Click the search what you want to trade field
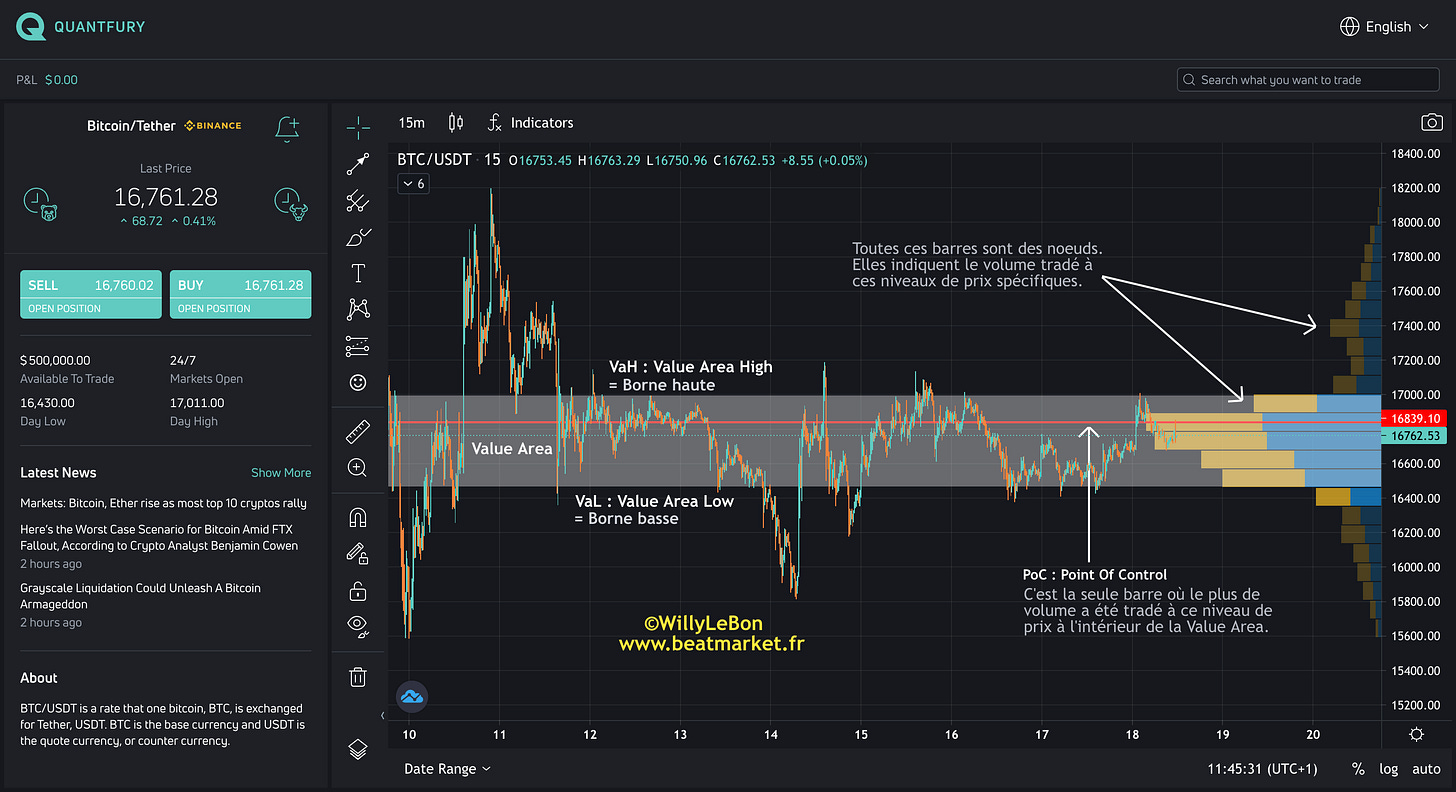Image resolution: width=1456 pixels, height=792 pixels. point(1307,79)
